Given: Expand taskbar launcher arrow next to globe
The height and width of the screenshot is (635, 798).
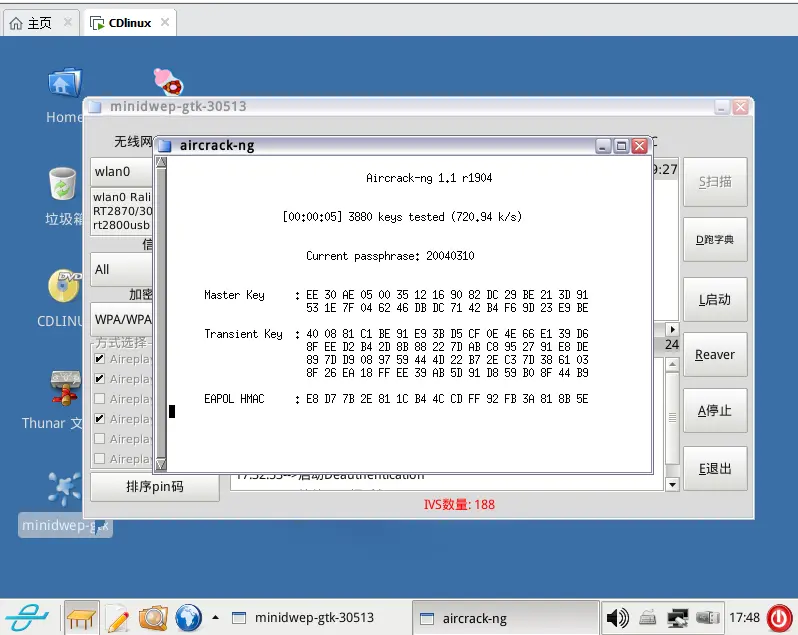Looking at the screenshot, I should point(215,618).
